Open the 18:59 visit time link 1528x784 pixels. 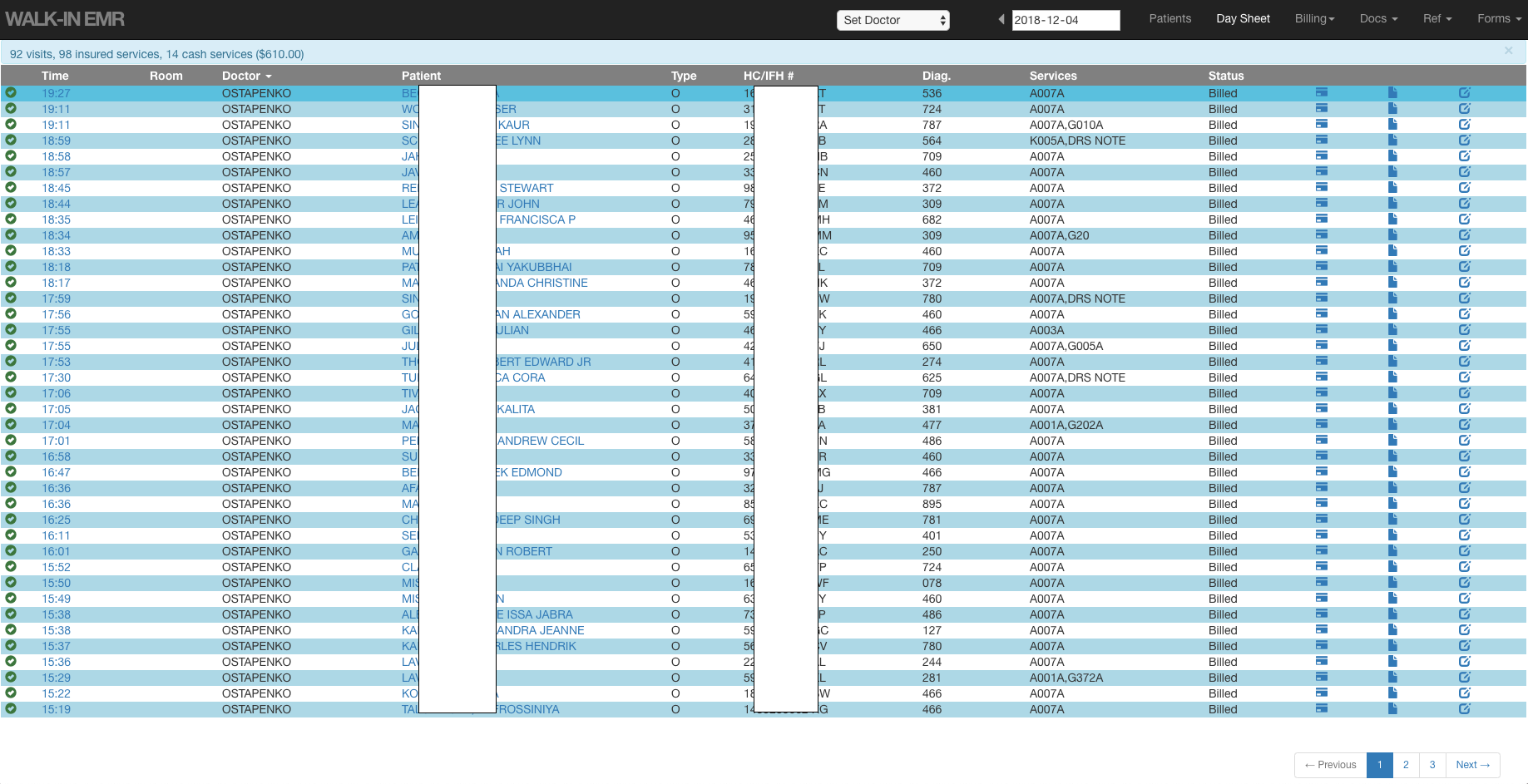56,141
